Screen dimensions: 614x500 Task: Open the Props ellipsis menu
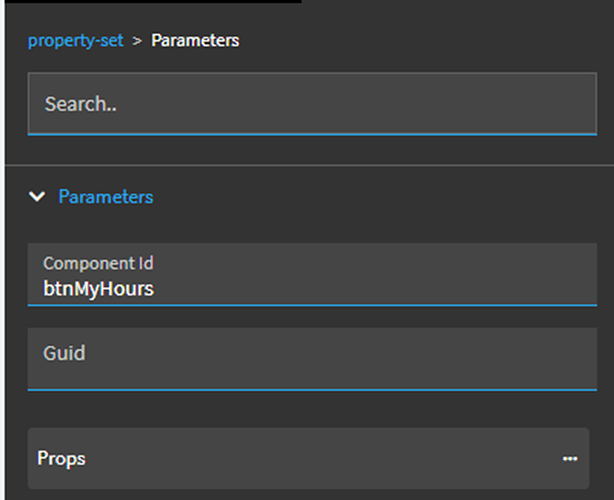coord(569,459)
